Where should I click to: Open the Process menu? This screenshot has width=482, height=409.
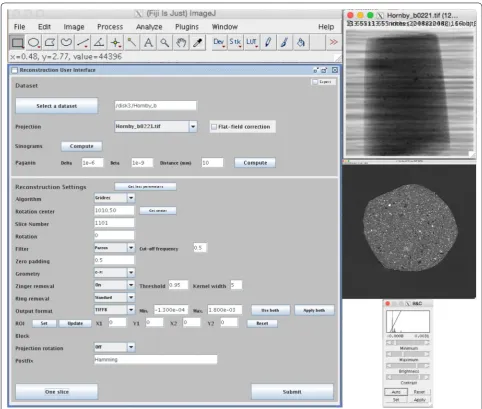tap(110, 27)
